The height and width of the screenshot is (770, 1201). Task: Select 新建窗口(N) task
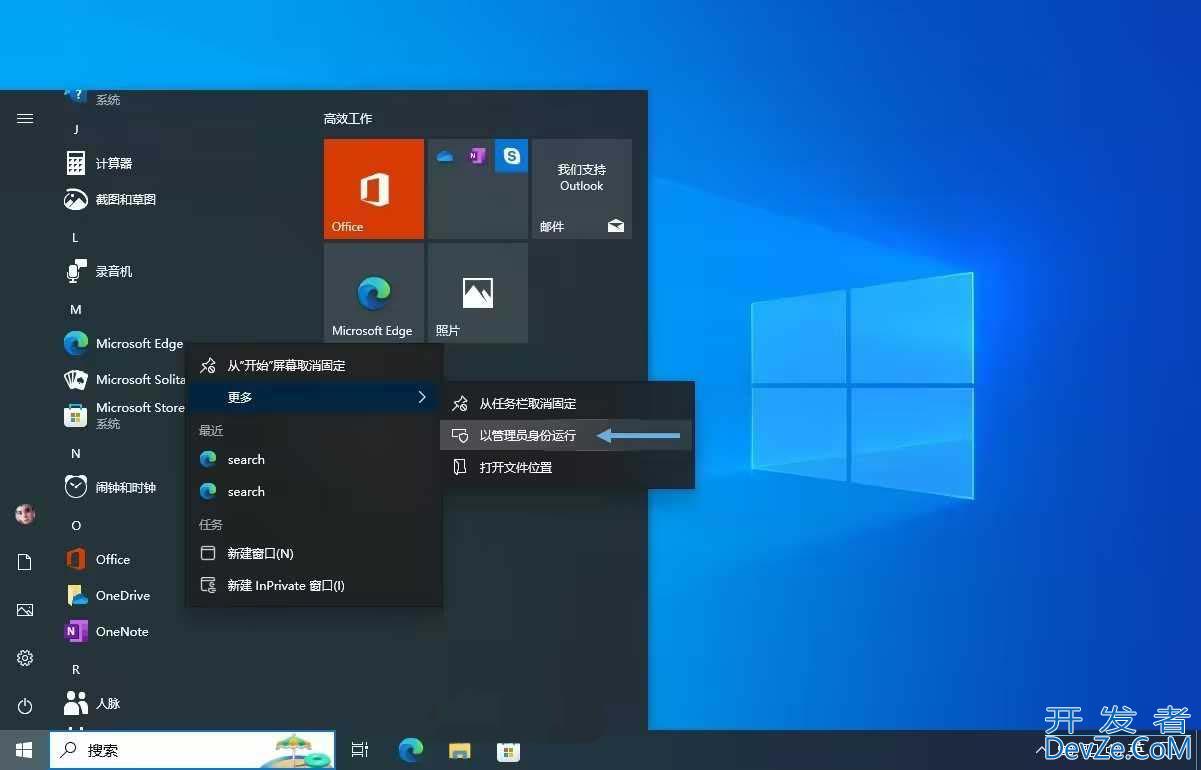tap(314, 553)
